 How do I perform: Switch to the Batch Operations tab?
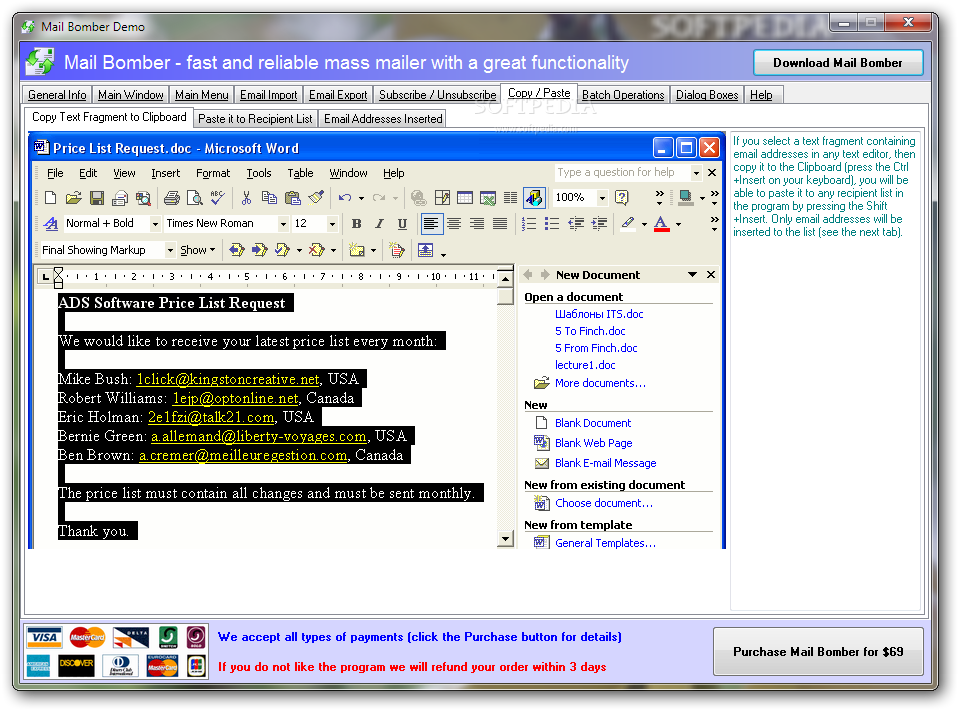[623, 95]
